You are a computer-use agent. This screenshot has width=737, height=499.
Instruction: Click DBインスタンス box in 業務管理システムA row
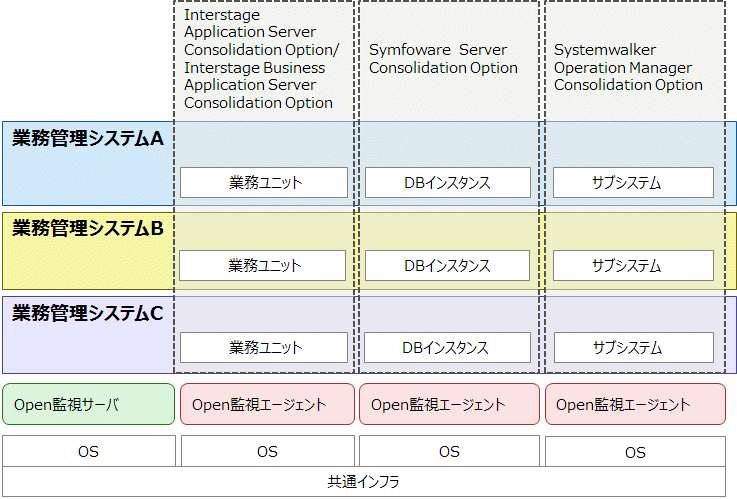[447, 182]
